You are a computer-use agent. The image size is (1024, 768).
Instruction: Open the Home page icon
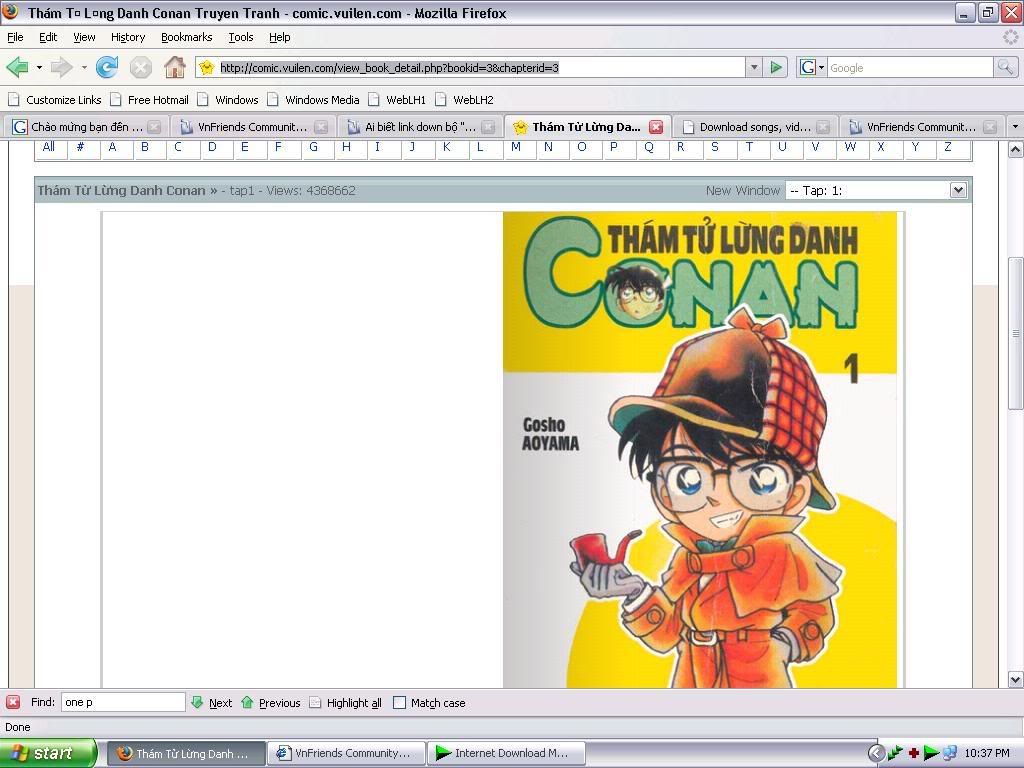tap(174, 67)
